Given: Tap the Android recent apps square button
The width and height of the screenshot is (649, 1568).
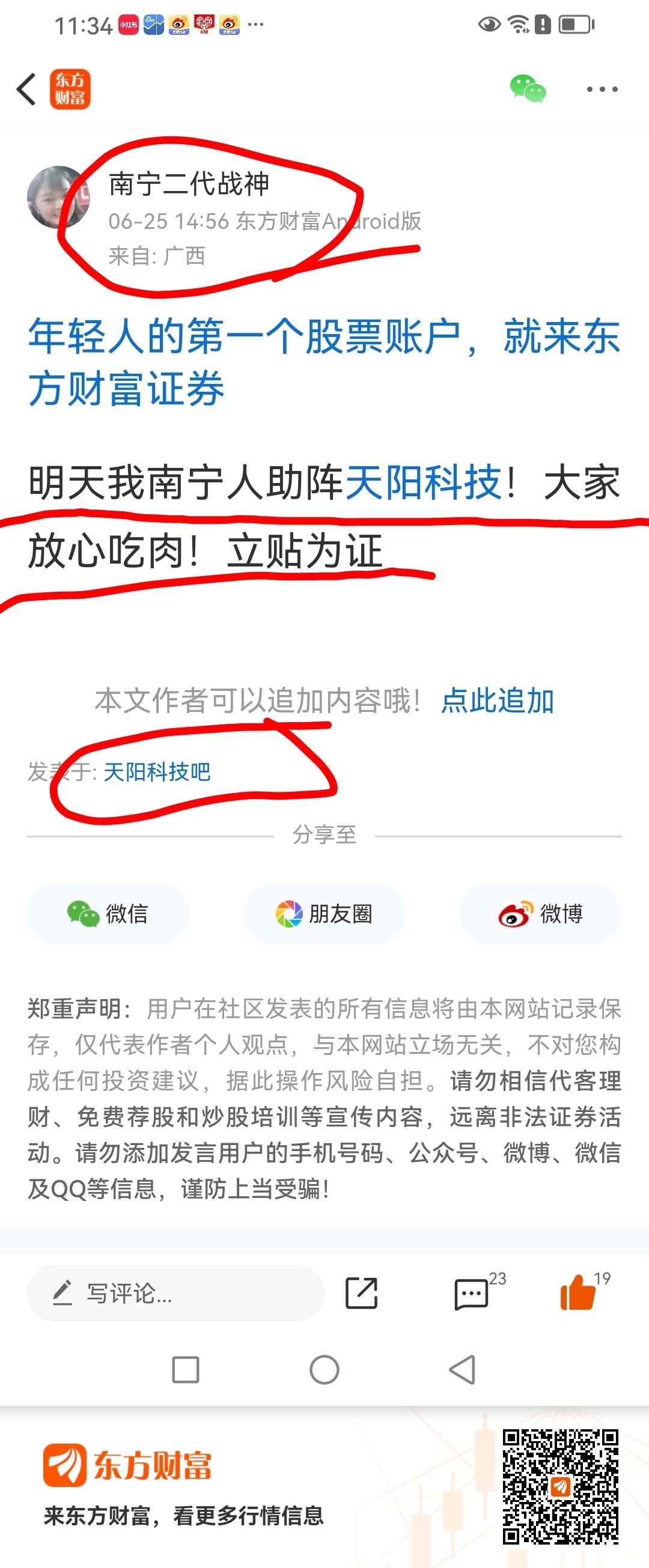Looking at the screenshot, I should coord(186,1370).
